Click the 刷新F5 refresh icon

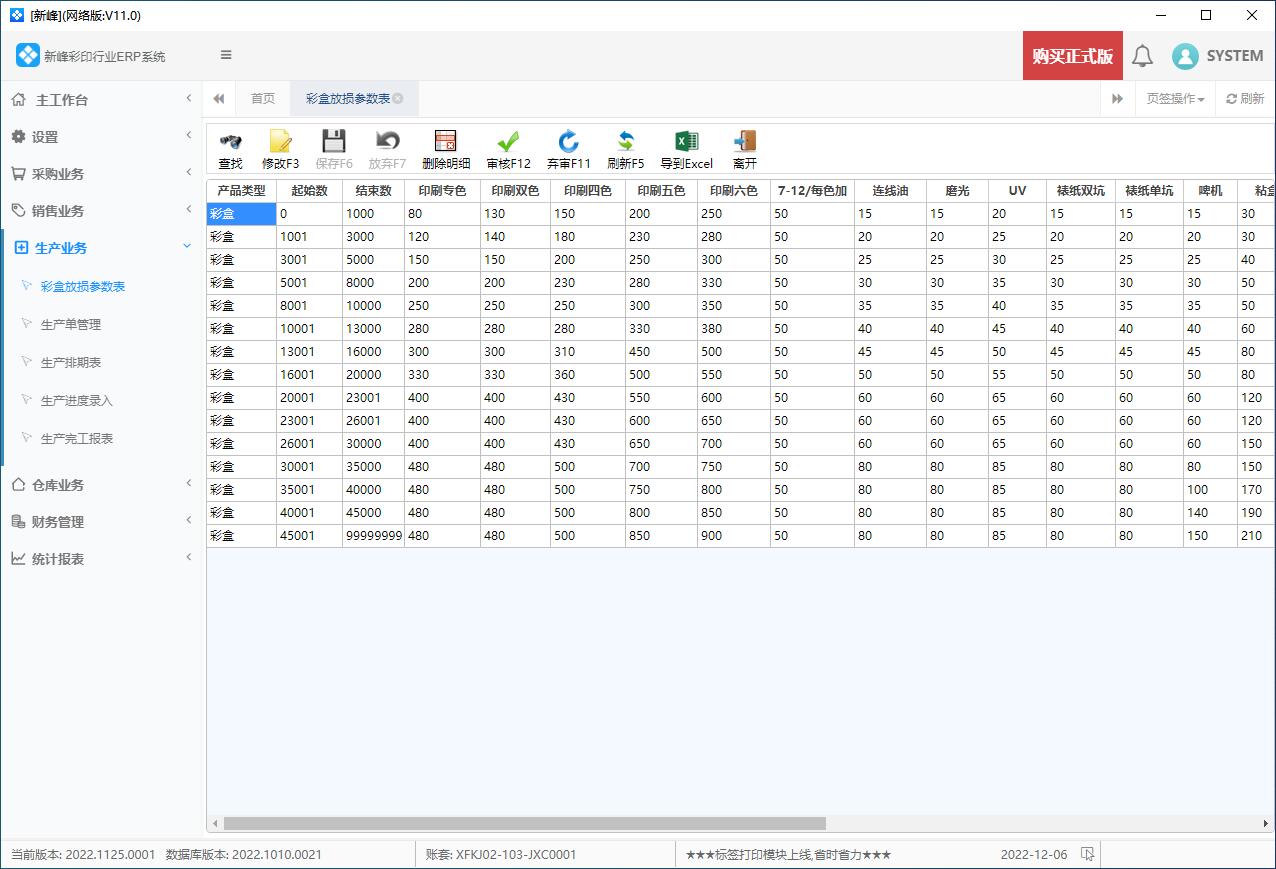[x=626, y=141]
